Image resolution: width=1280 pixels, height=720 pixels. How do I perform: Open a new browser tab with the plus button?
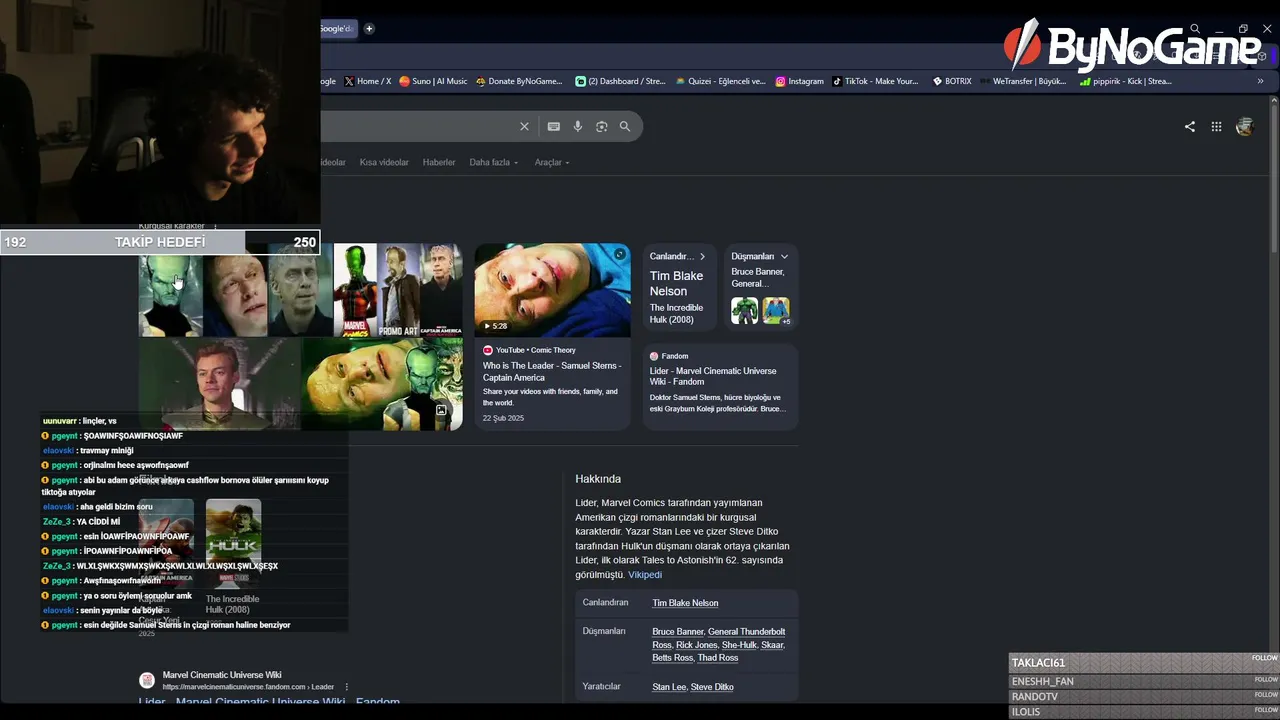[369, 29]
